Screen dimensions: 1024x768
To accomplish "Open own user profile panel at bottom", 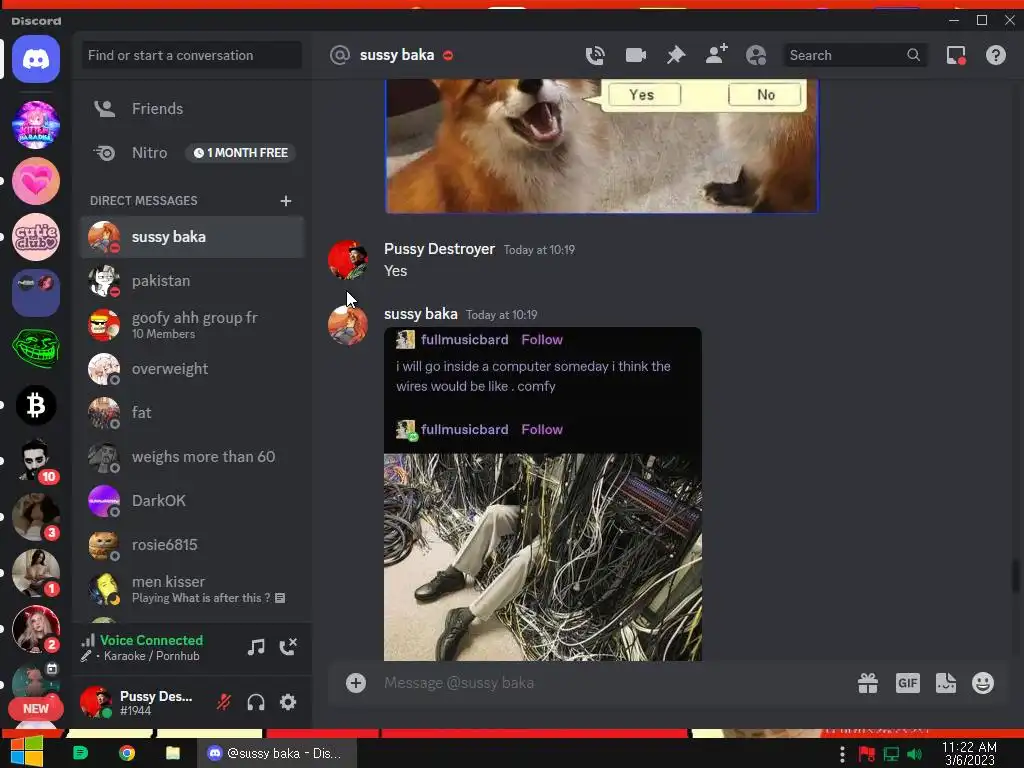I will [x=144, y=703].
